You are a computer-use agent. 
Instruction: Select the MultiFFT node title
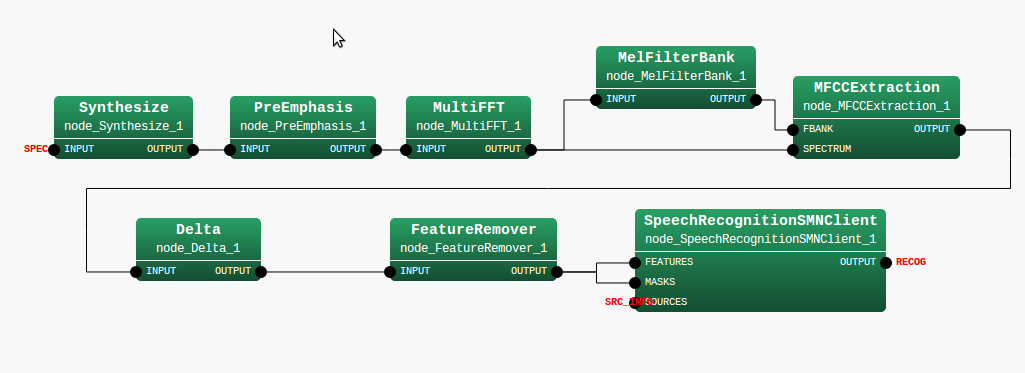(x=469, y=108)
